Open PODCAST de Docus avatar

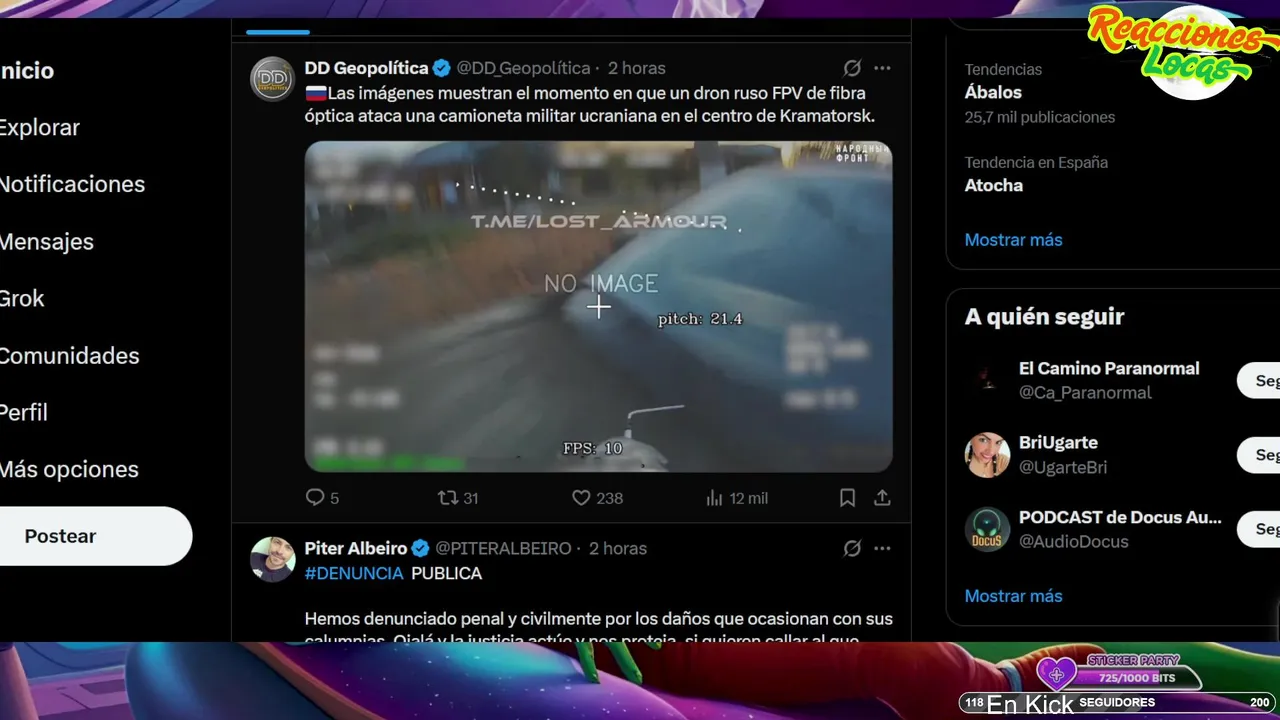[987, 529]
